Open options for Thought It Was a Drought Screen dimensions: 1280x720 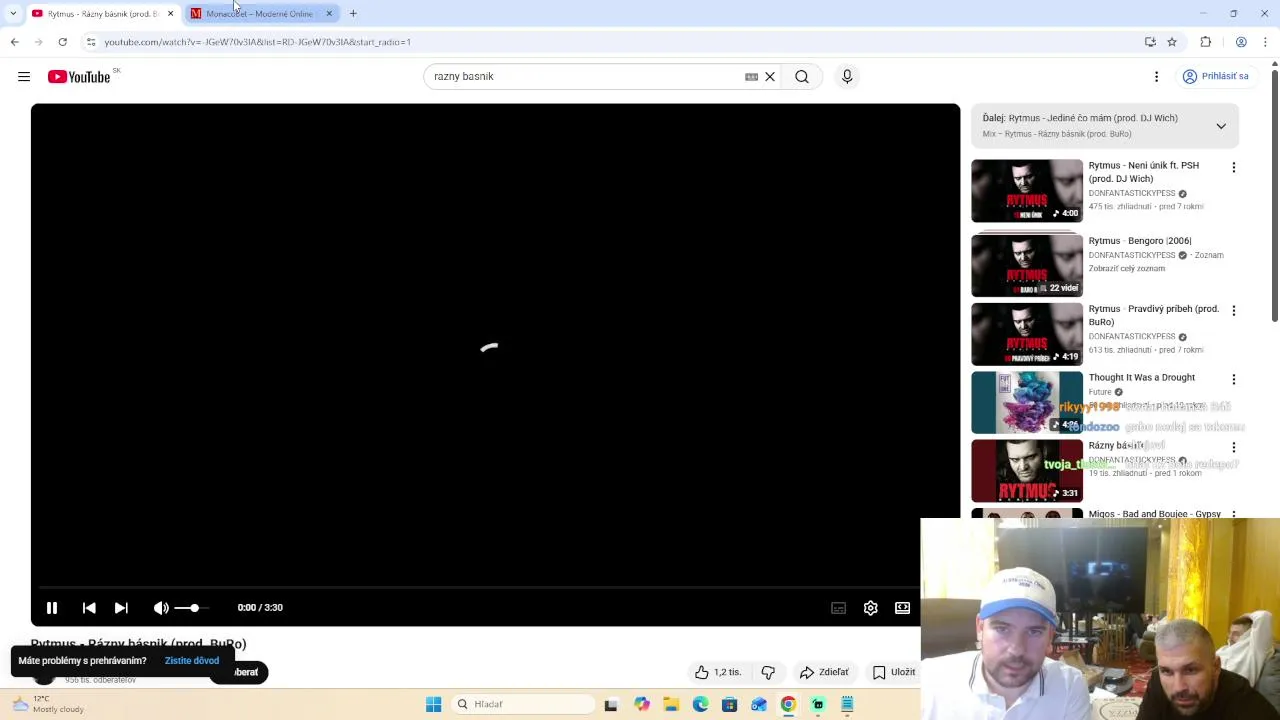coord(1233,379)
